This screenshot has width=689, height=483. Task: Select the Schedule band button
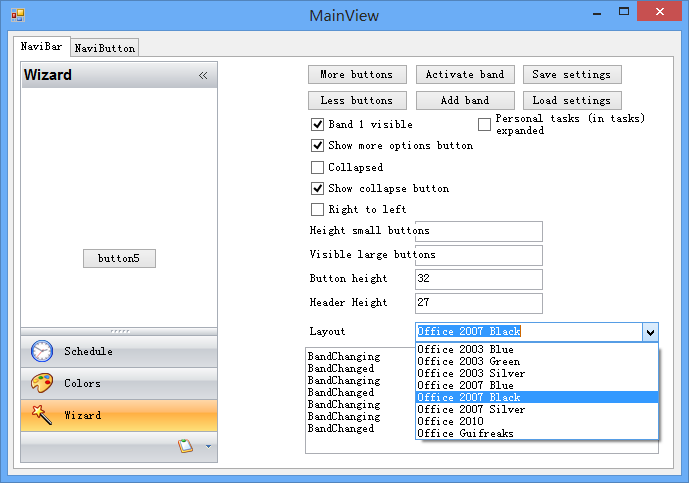coord(119,352)
